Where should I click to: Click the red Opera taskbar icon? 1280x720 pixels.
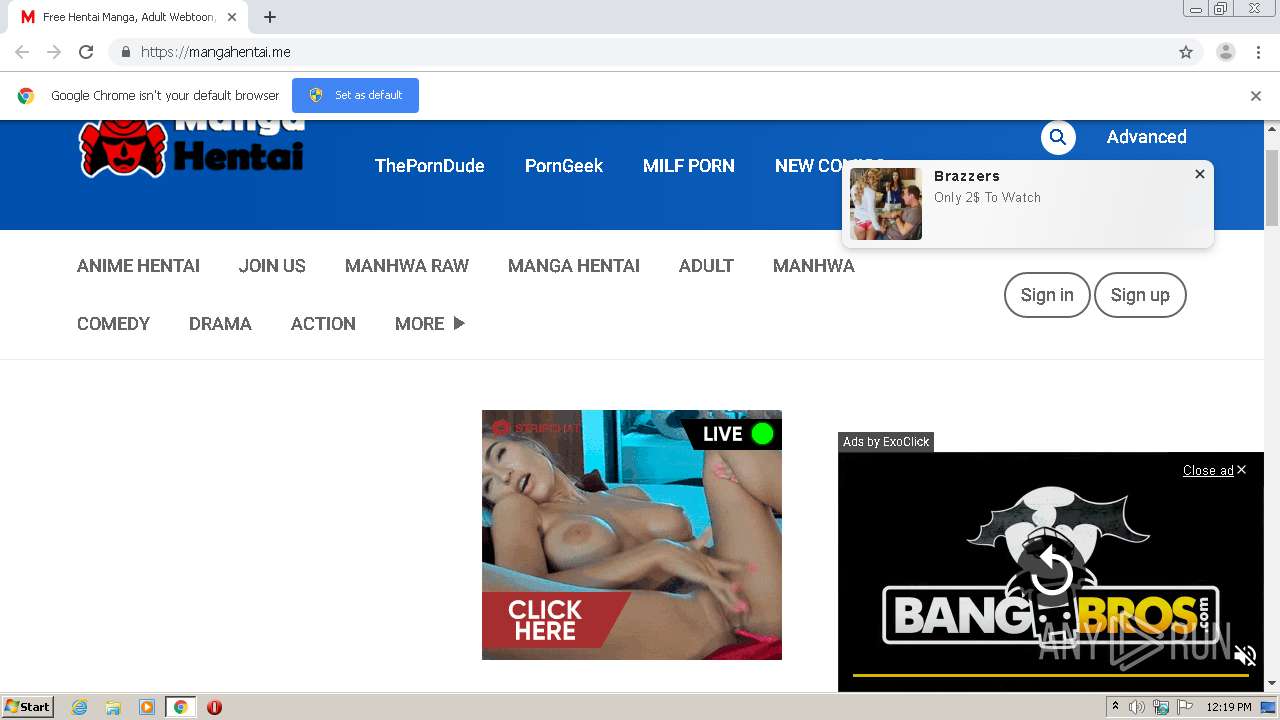click(214, 707)
